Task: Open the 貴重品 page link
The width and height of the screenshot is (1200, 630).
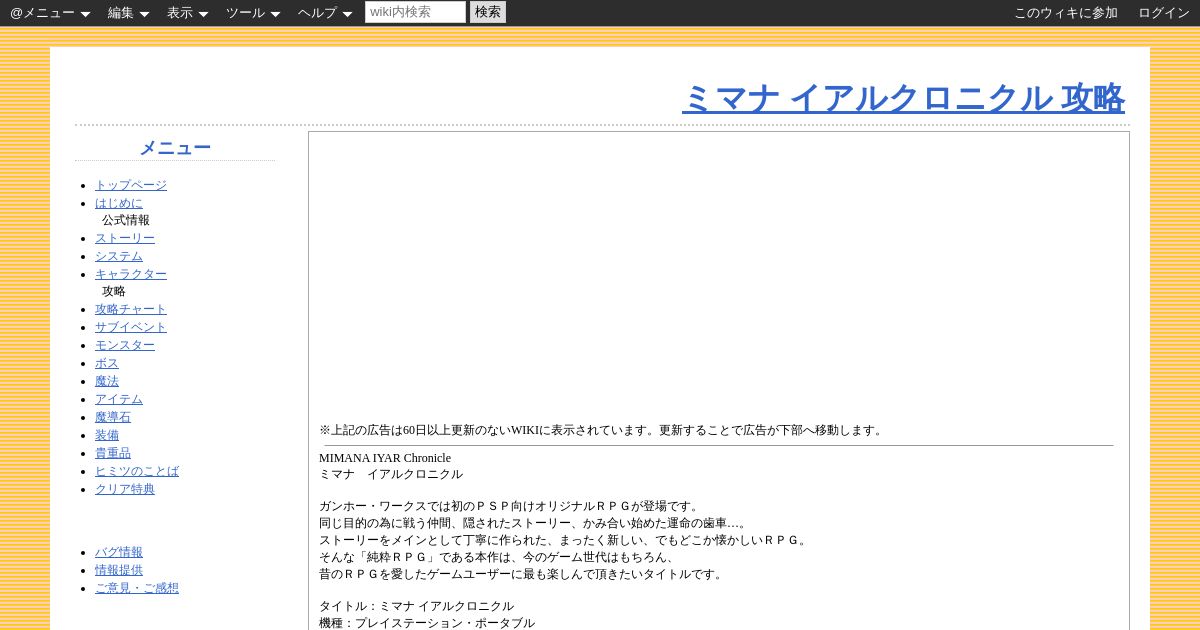Action: tap(113, 453)
